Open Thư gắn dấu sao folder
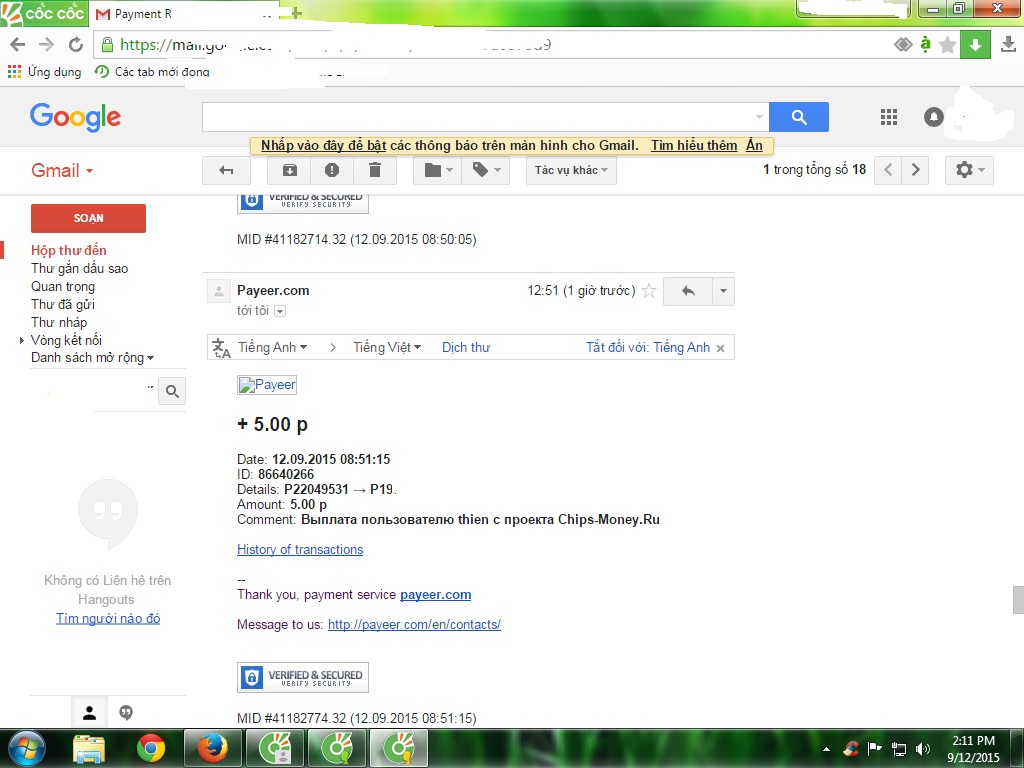Image resolution: width=1024 pixels, height=768 pixels. tap(80, 268)
